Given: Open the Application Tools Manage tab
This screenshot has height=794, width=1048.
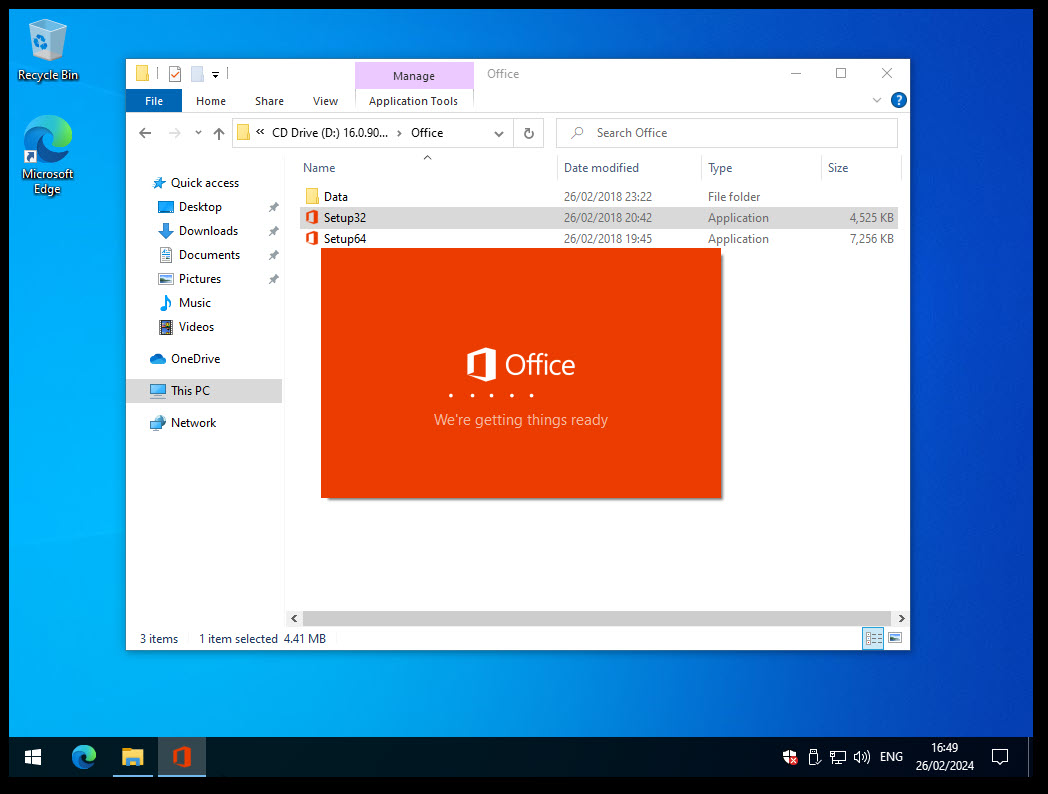Looking at the screenshot, I should [x=414, y=75].
